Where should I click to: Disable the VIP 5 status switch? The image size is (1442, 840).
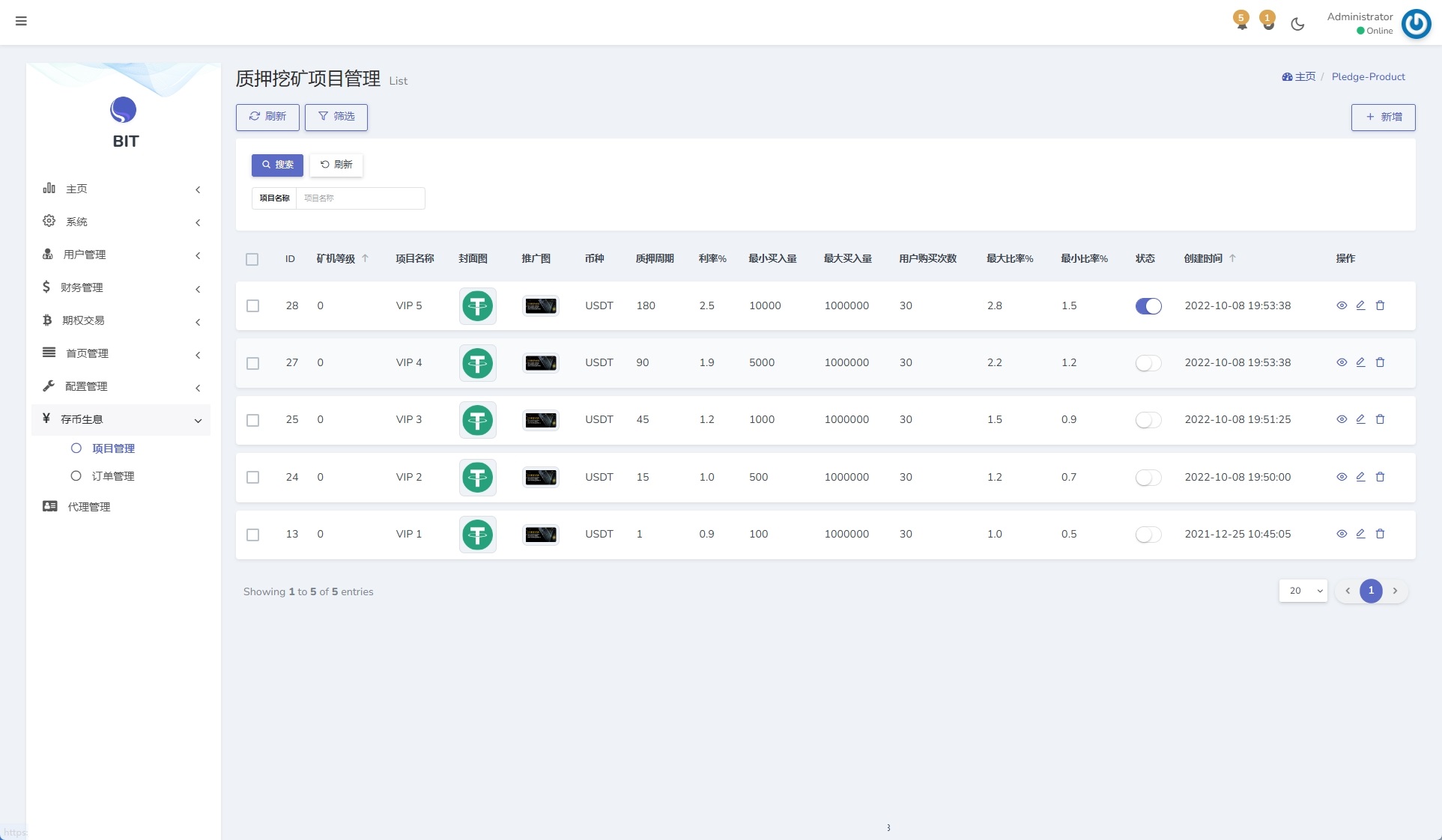tap(1148, 305)
